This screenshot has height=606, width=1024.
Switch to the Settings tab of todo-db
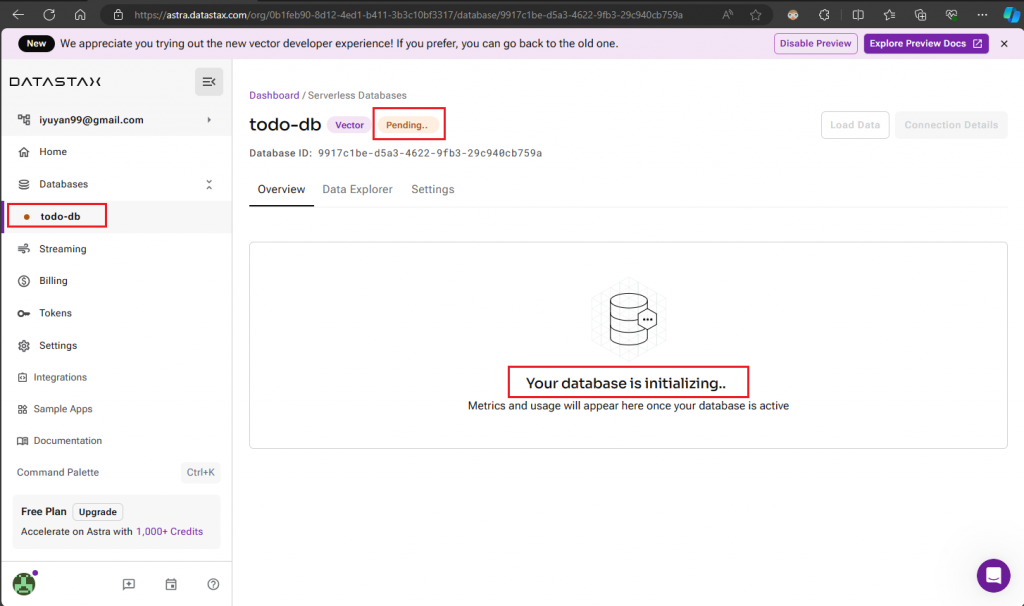click(432, 189)
